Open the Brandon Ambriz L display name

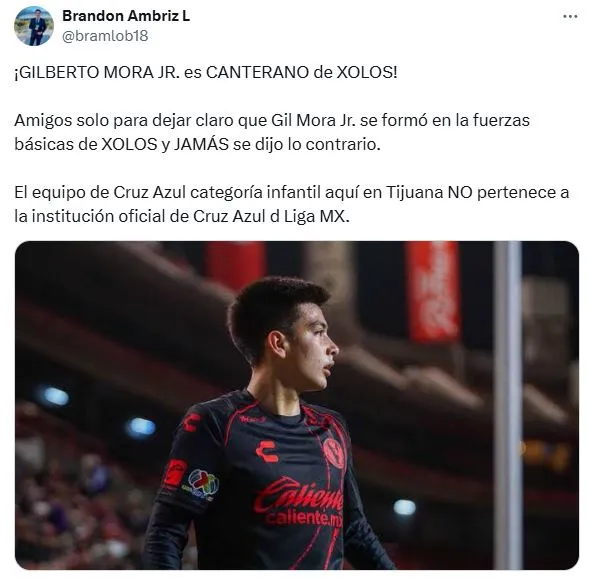(126, 16)
